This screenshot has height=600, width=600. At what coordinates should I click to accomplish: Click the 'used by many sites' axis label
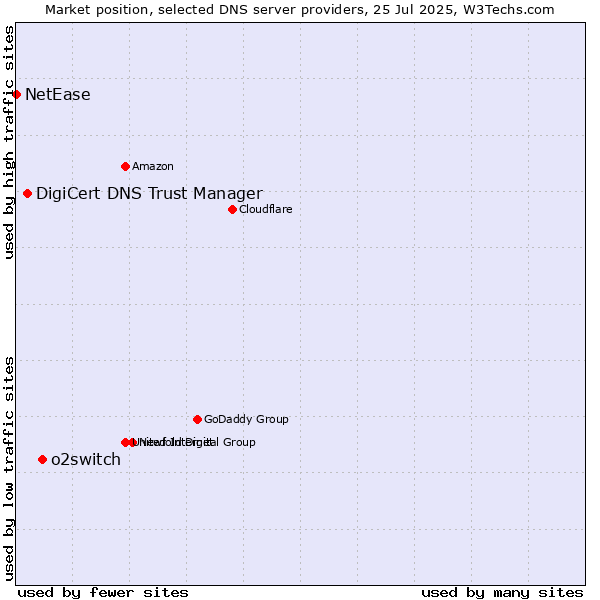pos(502,593)
